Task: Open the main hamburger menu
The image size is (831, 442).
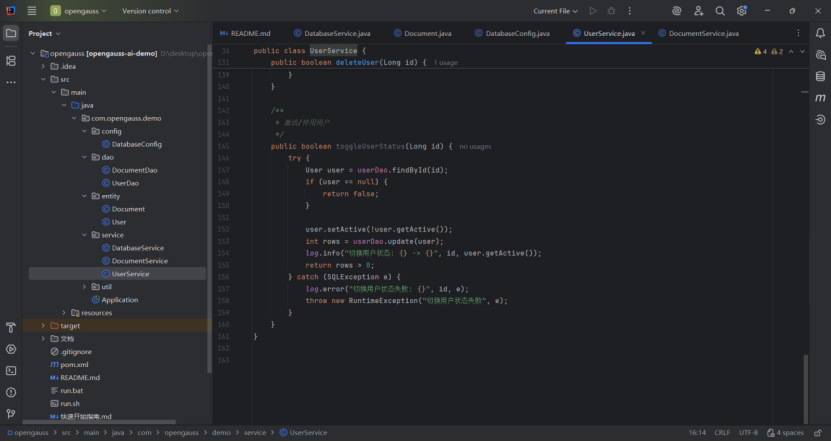Action: pyautogui.click(x=32, y=11)
